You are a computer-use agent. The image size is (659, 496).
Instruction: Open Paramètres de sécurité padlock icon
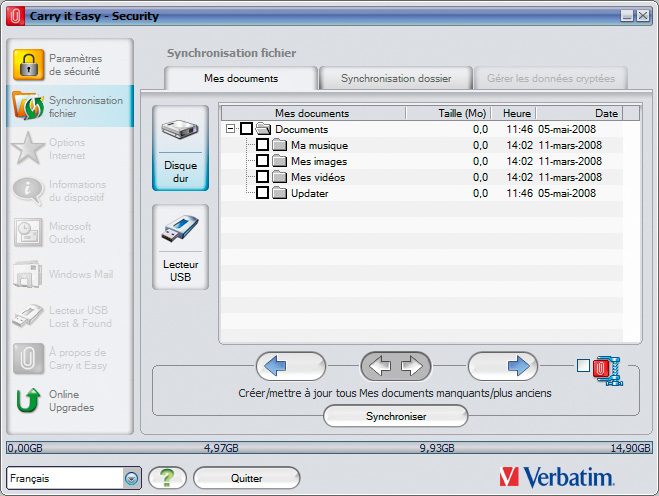click(28, 64)
